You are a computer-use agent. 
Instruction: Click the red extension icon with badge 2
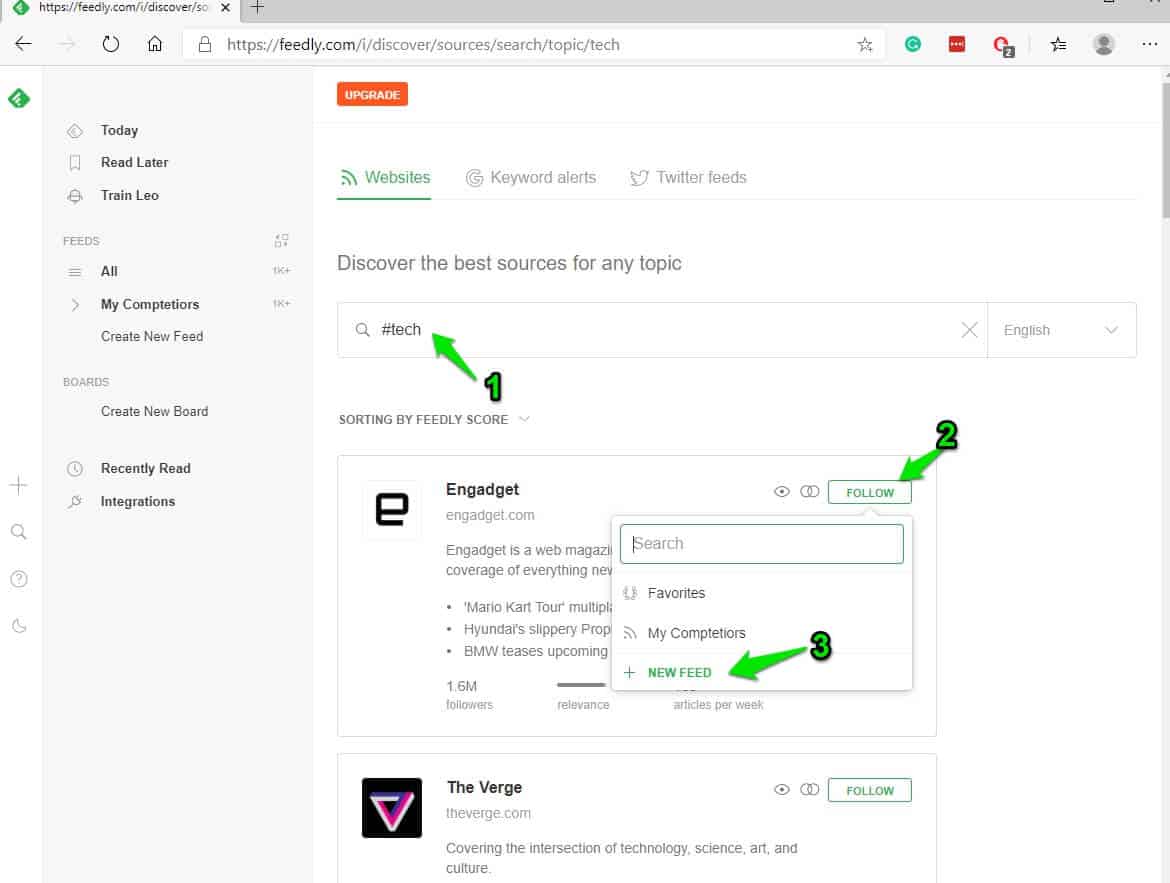[1004, 46]
